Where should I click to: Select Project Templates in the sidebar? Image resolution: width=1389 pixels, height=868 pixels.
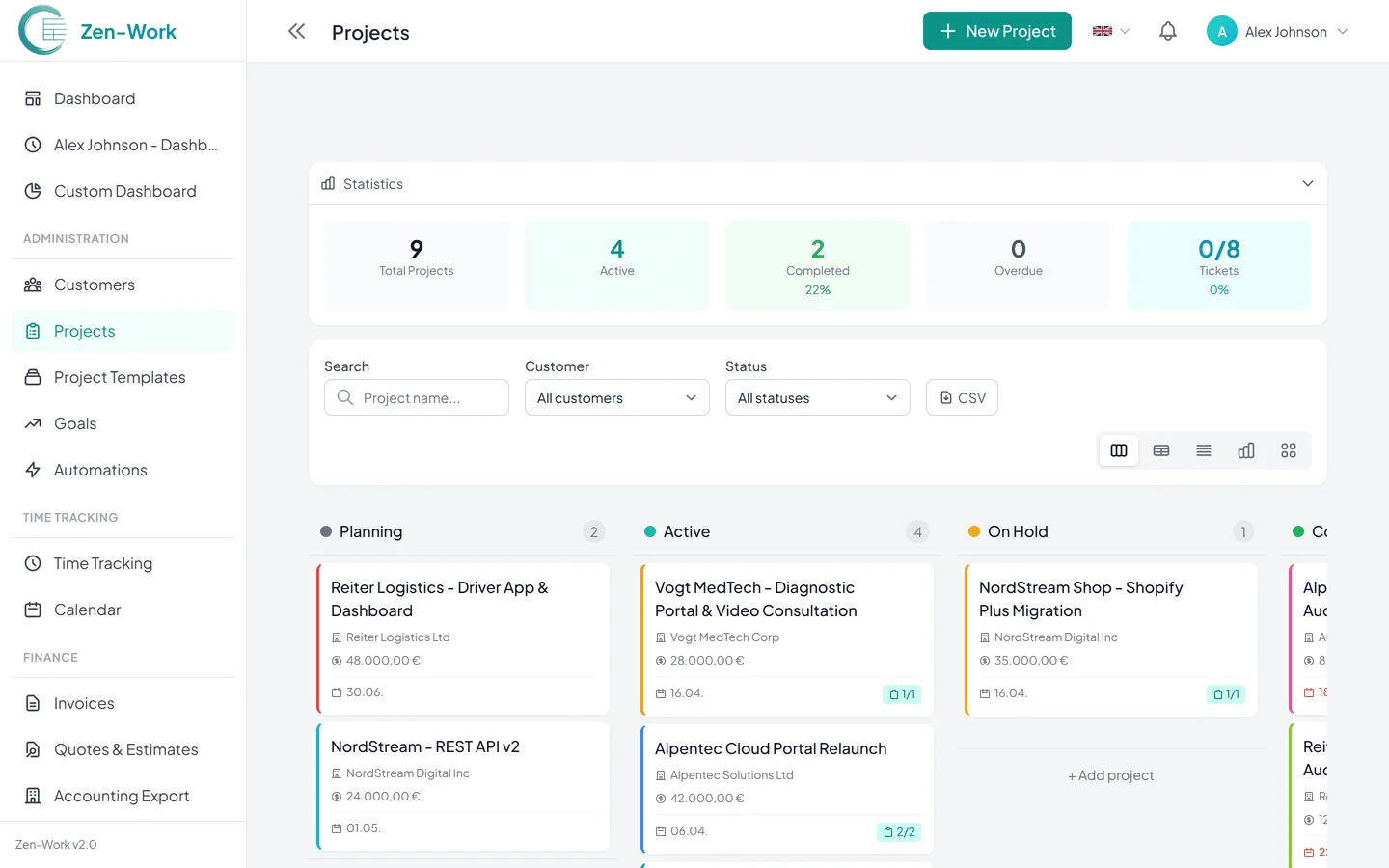[x=120, y=377]
